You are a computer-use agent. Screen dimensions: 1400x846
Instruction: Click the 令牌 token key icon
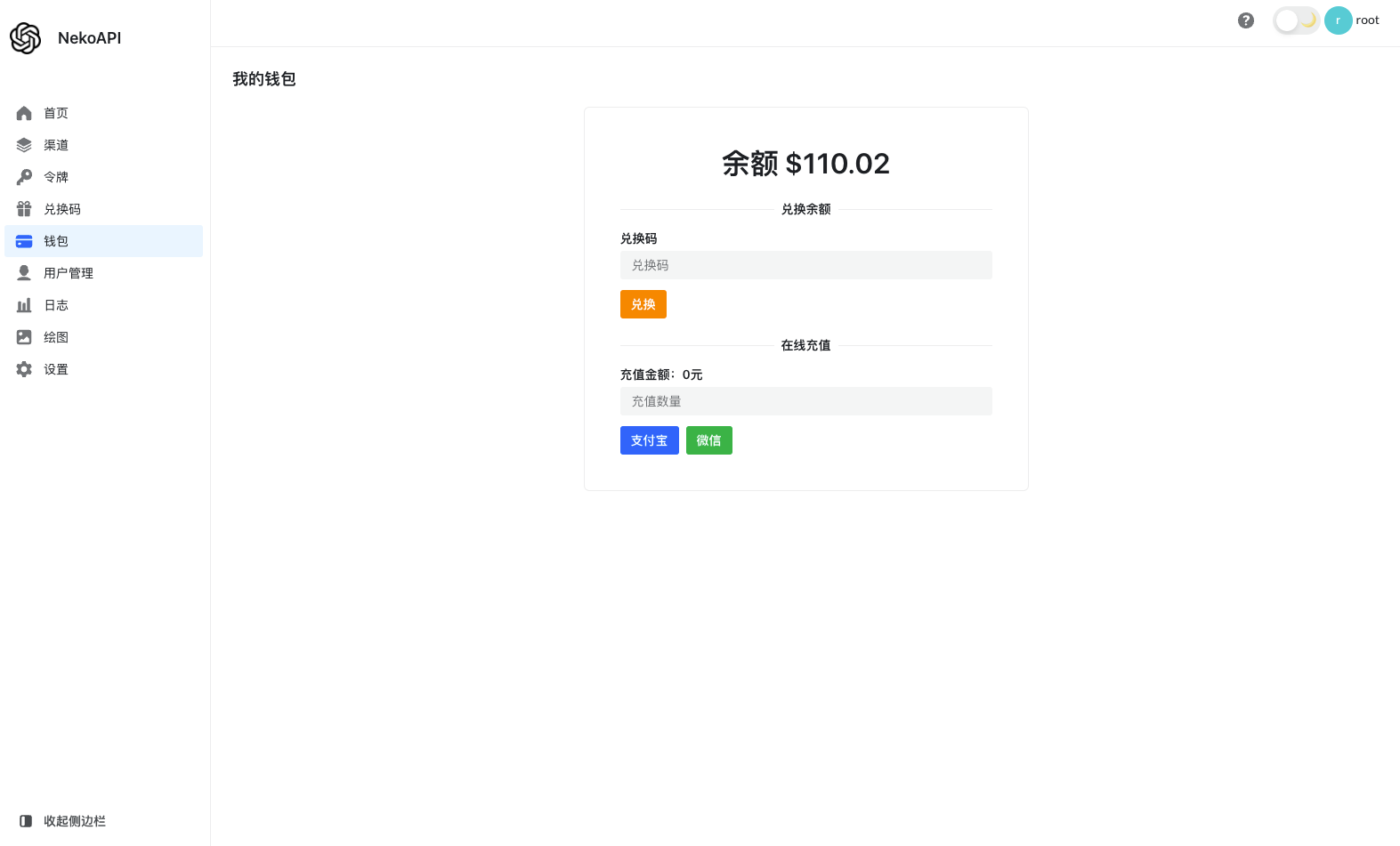coord(24,176)
